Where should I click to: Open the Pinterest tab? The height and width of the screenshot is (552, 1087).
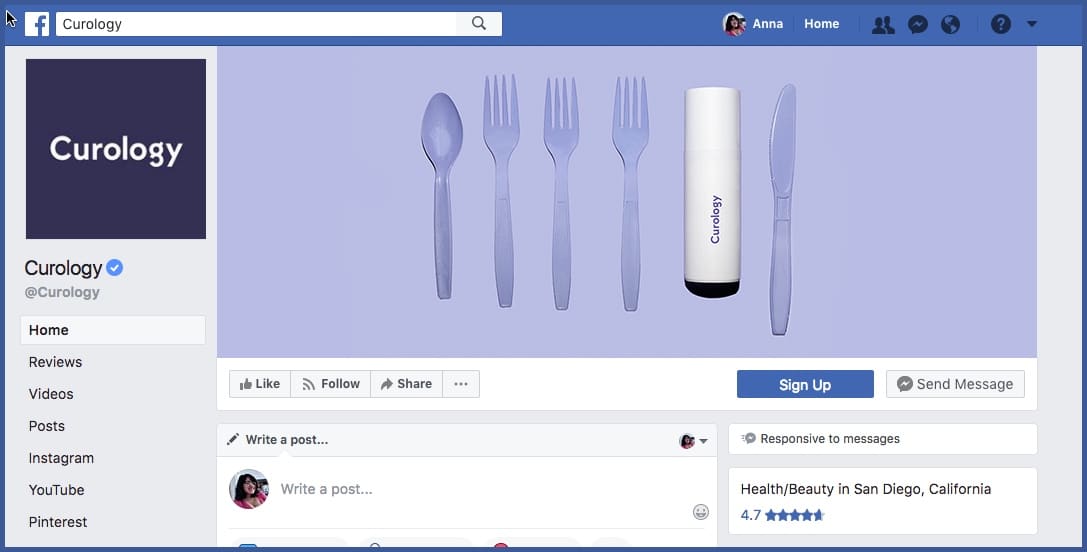click(58, 521)
